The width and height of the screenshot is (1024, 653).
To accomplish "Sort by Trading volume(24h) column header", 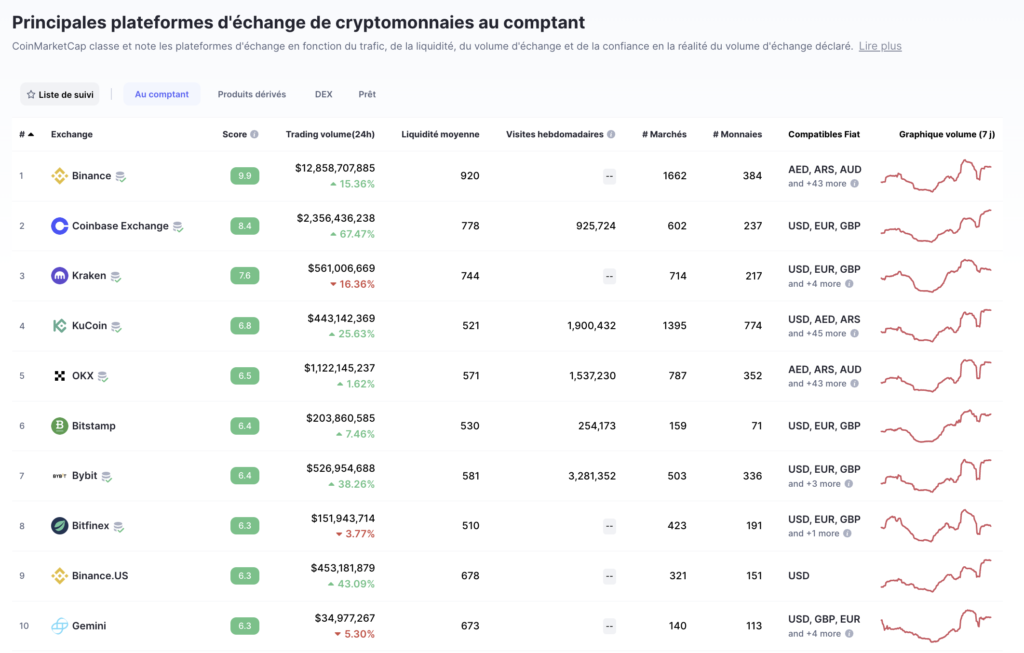I will [330, 135].
